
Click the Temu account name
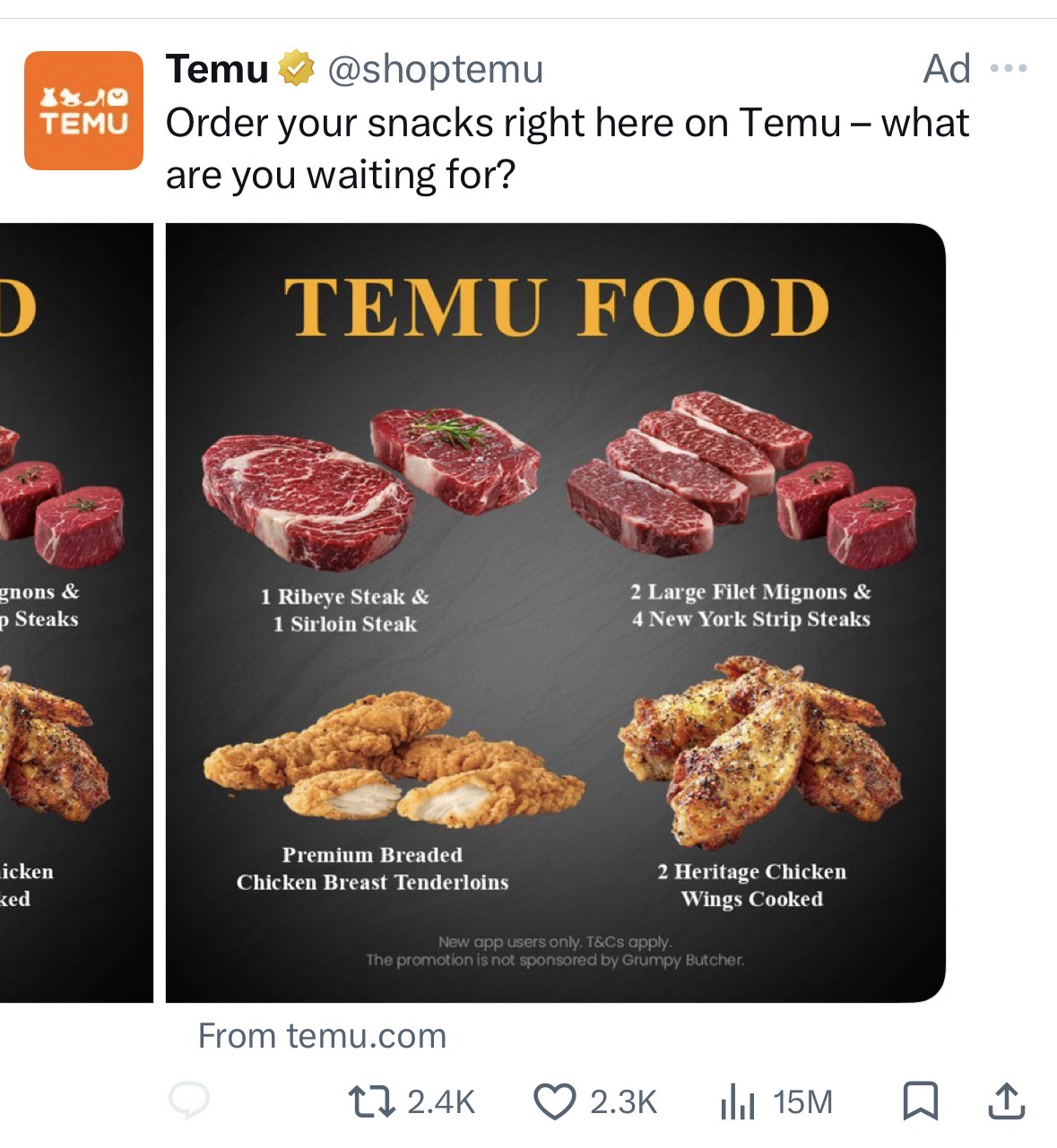pos(217,69)
